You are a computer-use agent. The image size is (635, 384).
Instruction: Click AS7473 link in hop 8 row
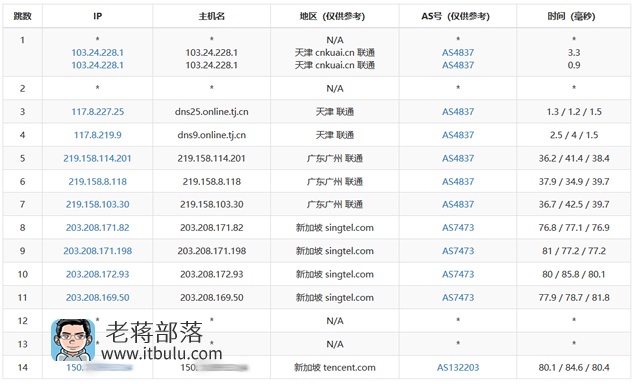[458, 228]
